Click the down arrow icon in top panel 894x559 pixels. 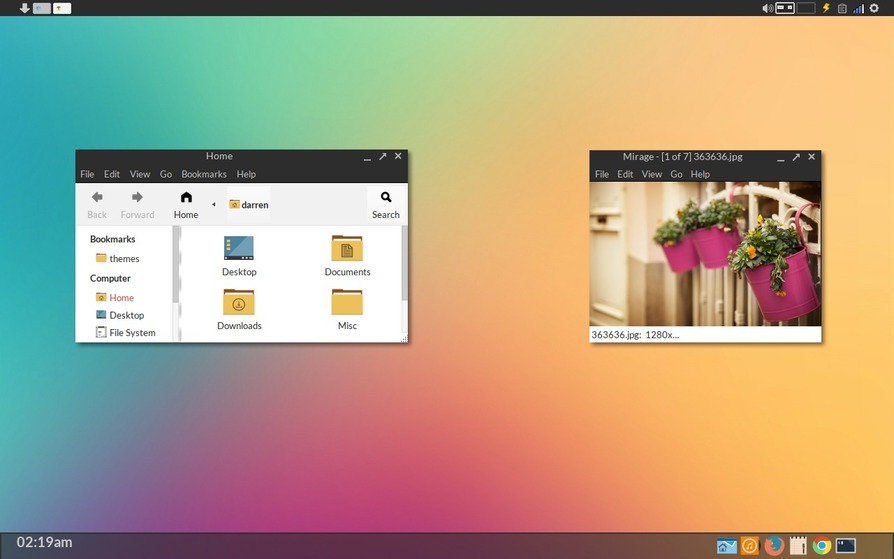click(x=25, y=8)
